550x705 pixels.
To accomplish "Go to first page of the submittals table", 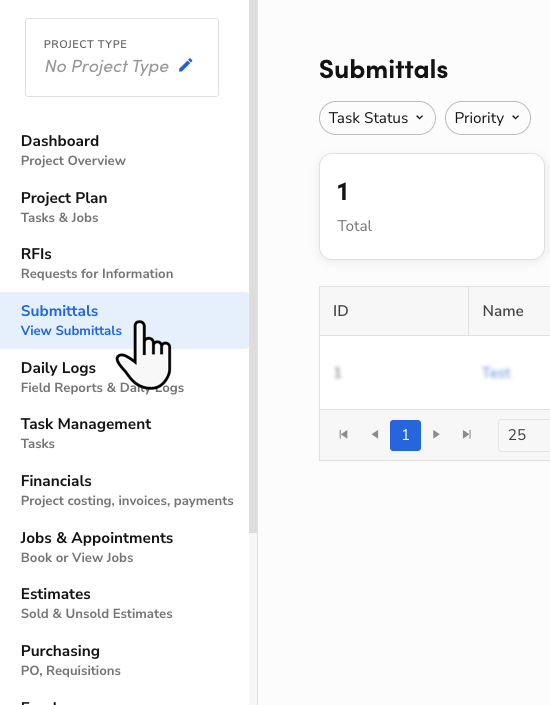I will [x=344, y=434].
